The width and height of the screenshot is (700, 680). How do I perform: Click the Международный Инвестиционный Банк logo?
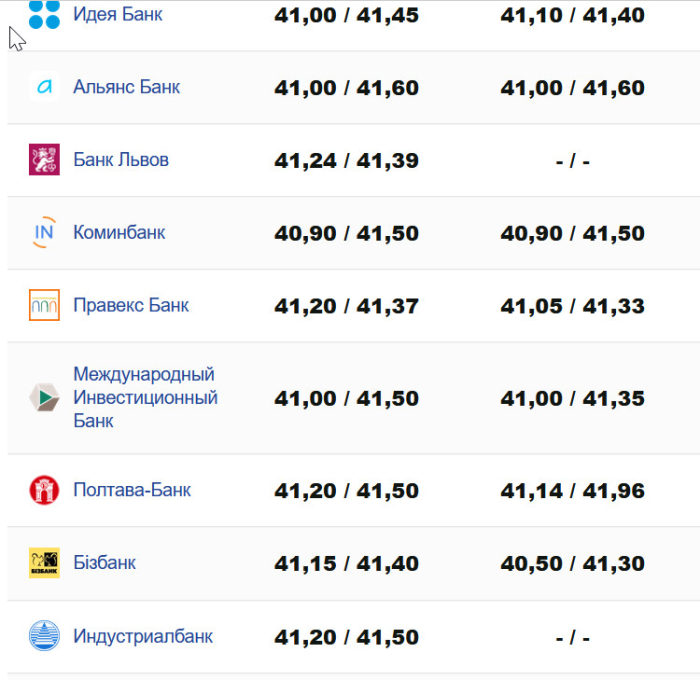(x=44, y=398)
